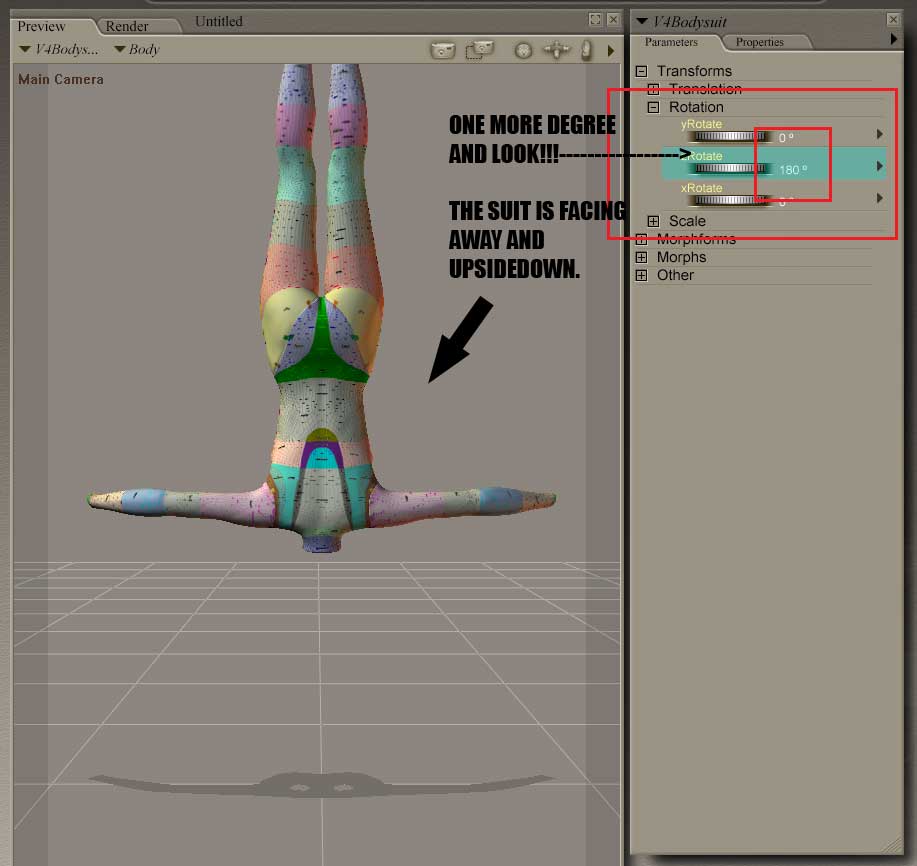Click the four-way cross arrows icon
Viewport: 917px width, 866px height.
pos(555,50)
